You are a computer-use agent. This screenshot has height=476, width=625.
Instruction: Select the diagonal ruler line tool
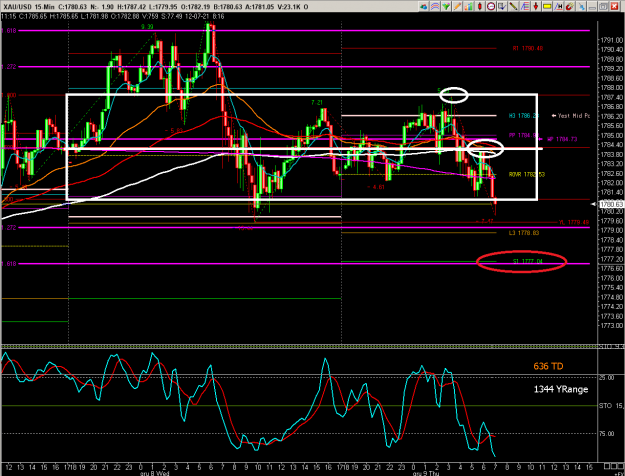513,6
